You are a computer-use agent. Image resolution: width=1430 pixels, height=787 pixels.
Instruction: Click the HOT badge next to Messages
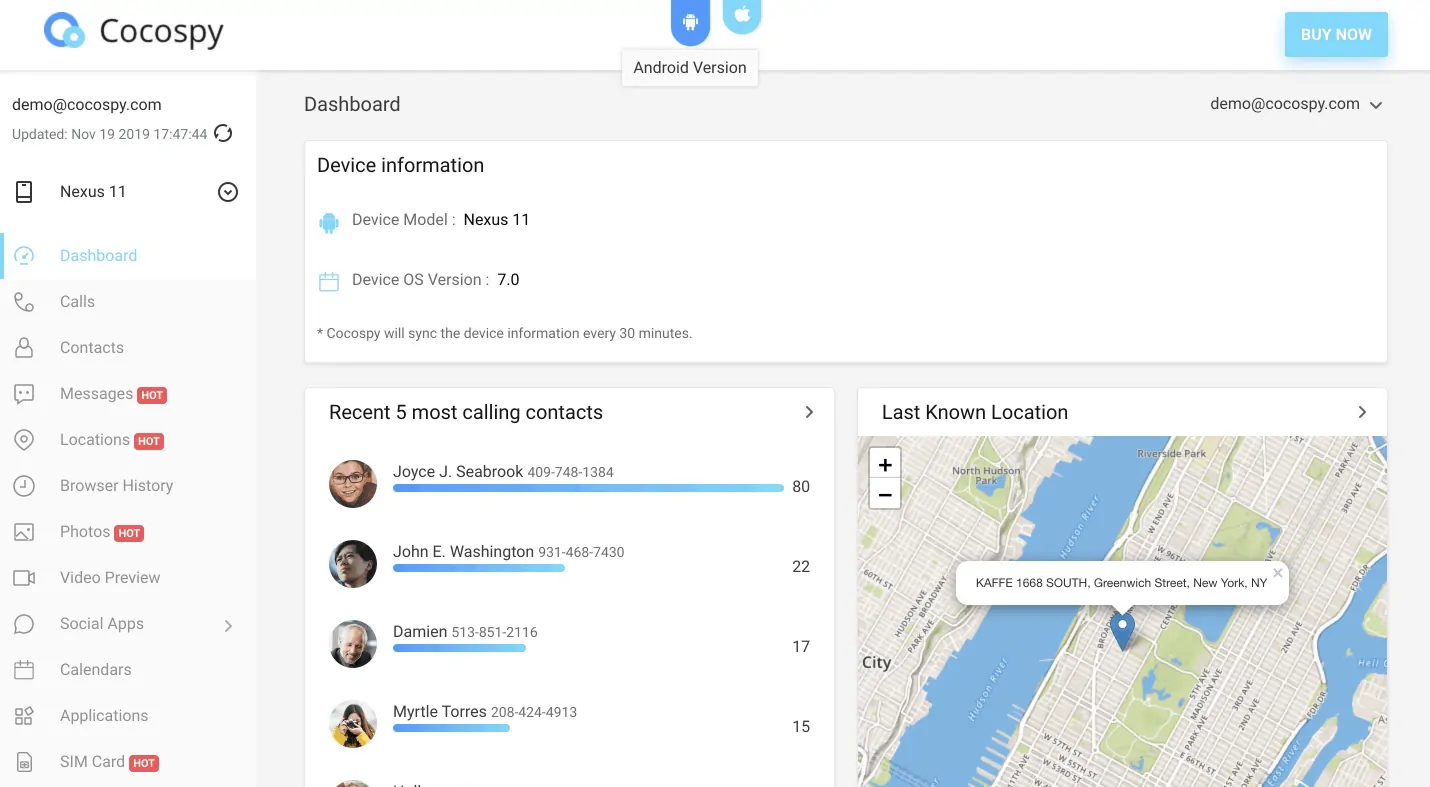(x=152, y=395)
